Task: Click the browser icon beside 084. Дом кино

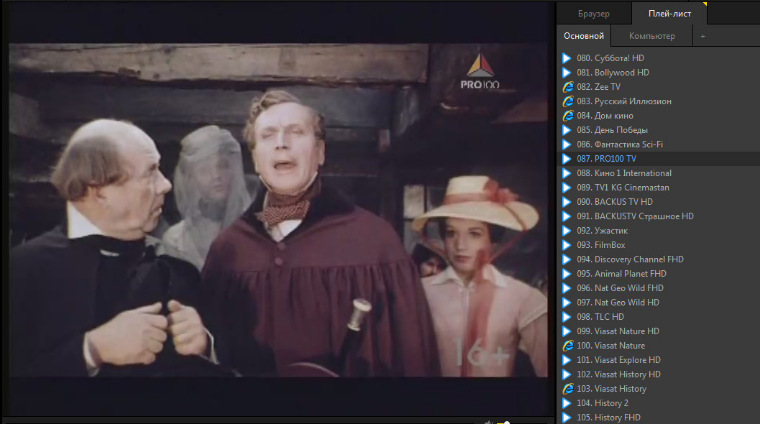Action: [568, 116]
